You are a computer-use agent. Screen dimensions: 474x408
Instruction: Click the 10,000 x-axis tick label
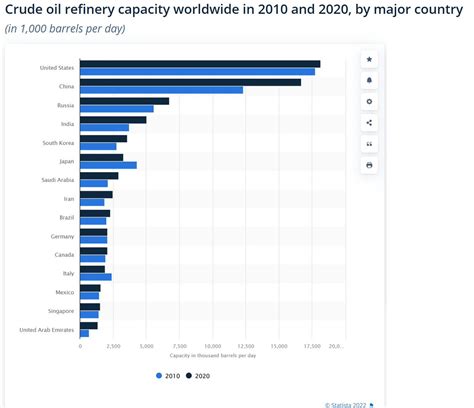213,346
